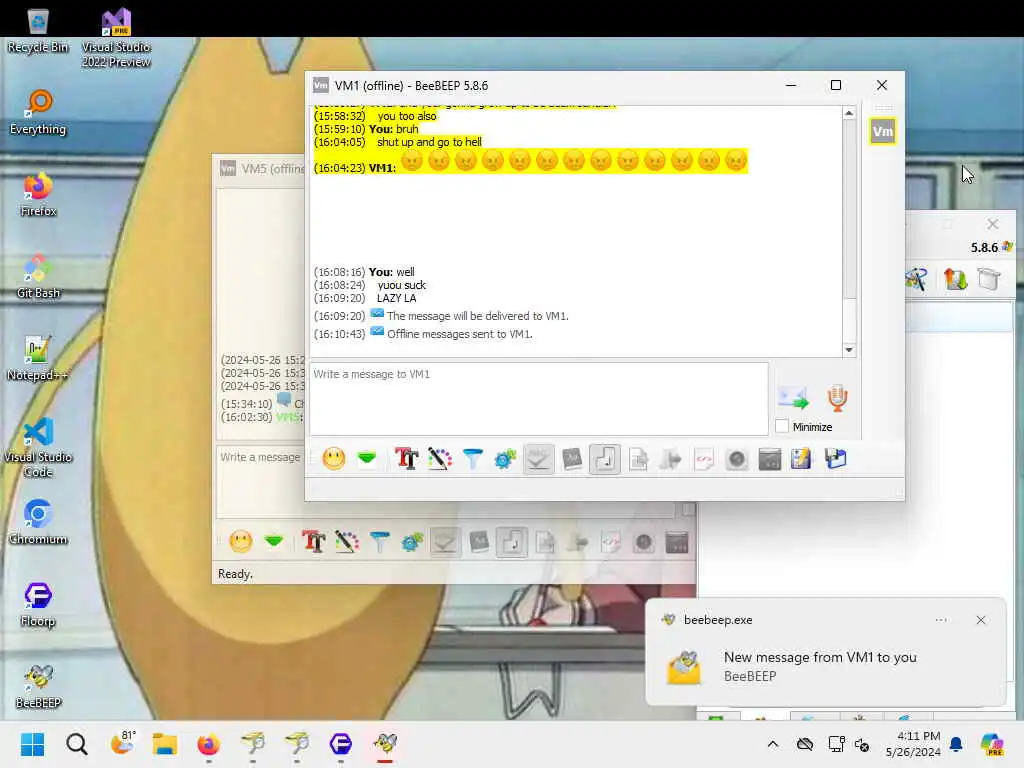
Task: Click File Explorer in taskbar
Action: (165, 744)
